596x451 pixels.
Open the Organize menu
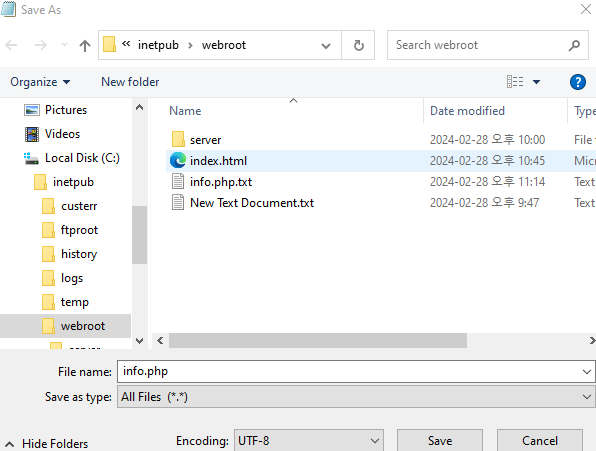40,82
